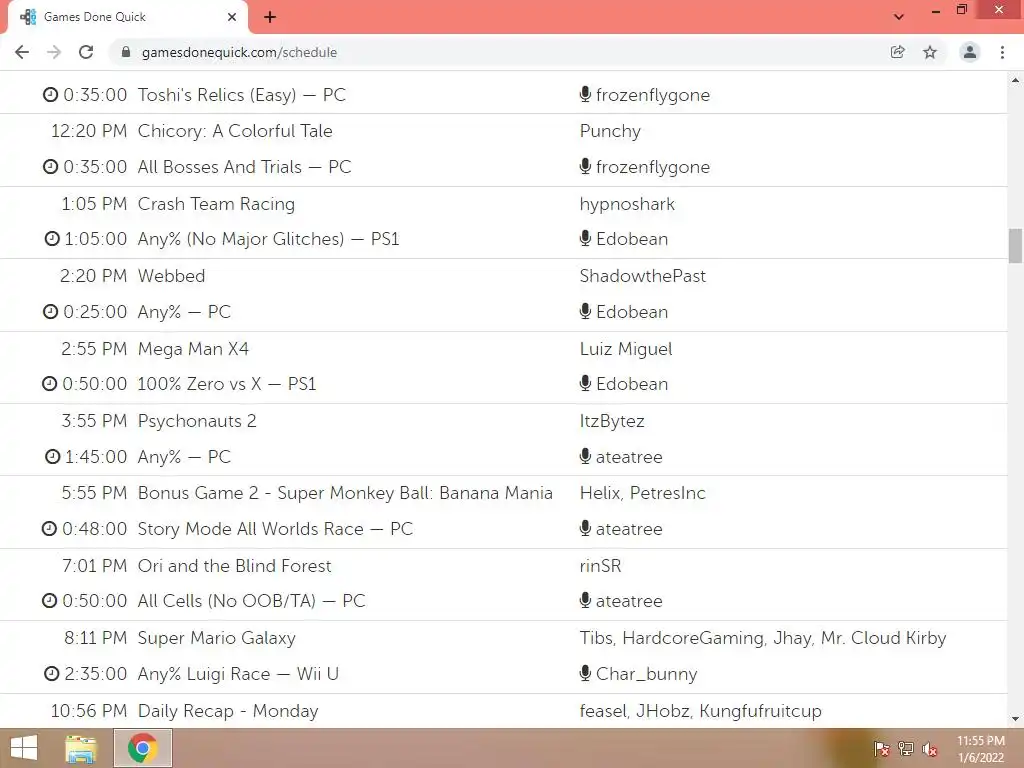Click runner name Luiz Miguel

coord(626,349)
